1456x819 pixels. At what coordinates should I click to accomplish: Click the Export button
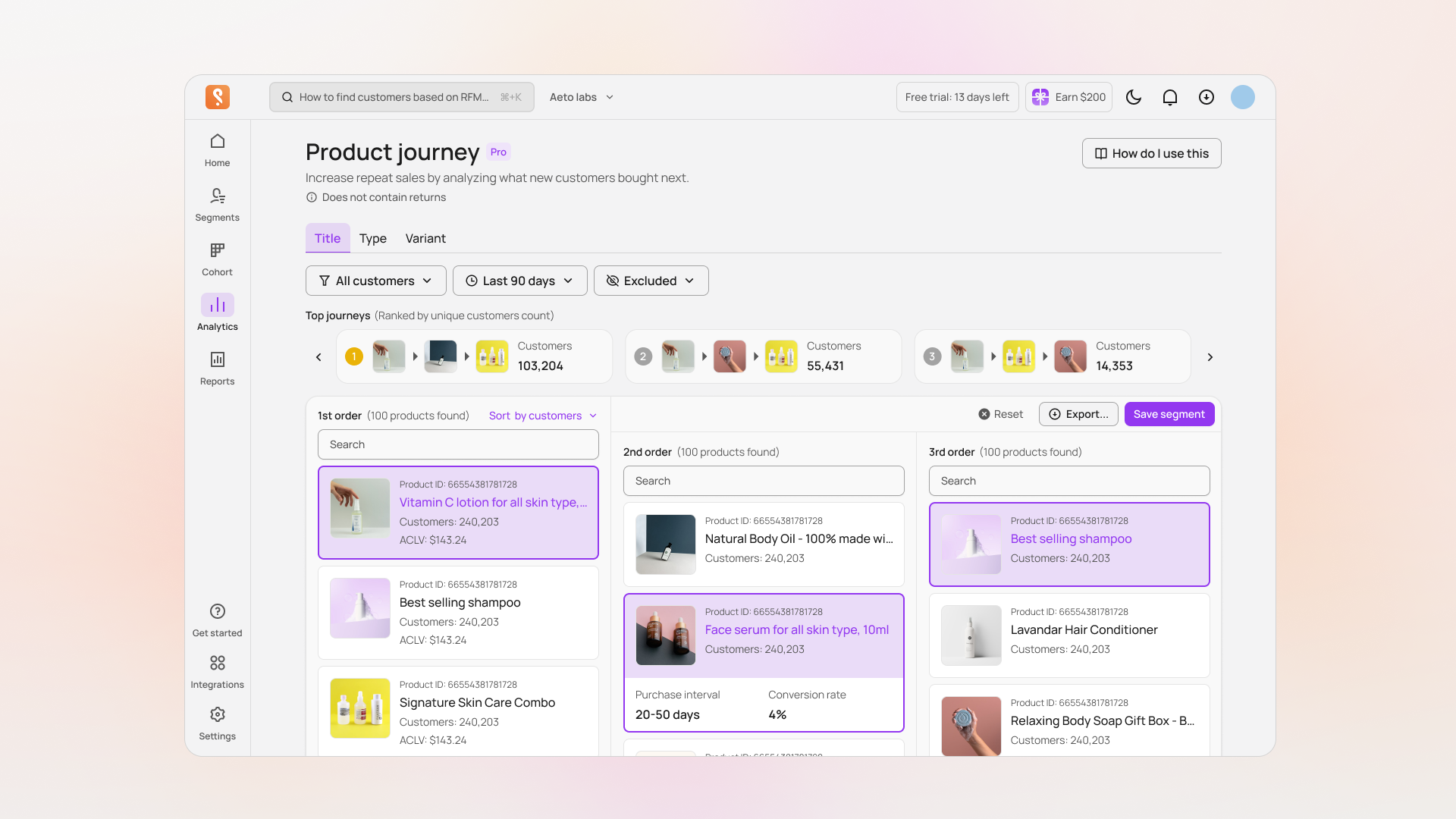pyautogui.click(x=1078, y=414)
